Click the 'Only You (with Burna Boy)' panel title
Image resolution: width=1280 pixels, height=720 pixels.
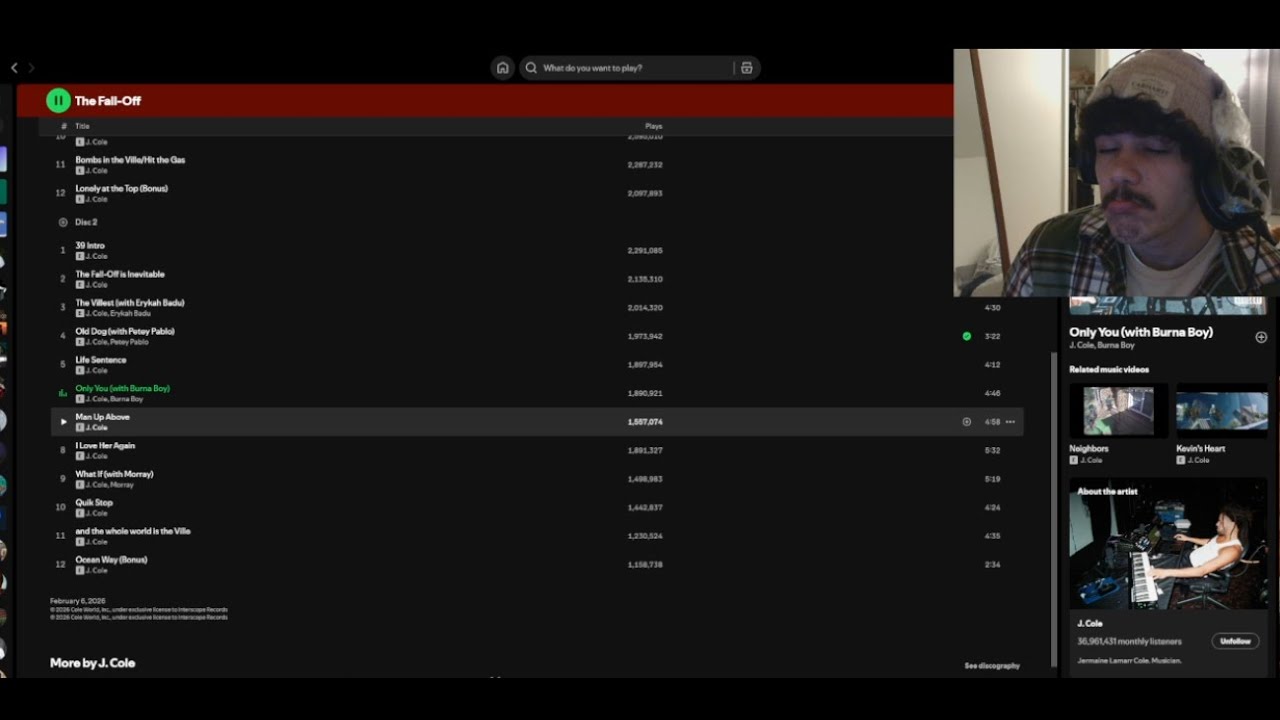(1141, 332)
